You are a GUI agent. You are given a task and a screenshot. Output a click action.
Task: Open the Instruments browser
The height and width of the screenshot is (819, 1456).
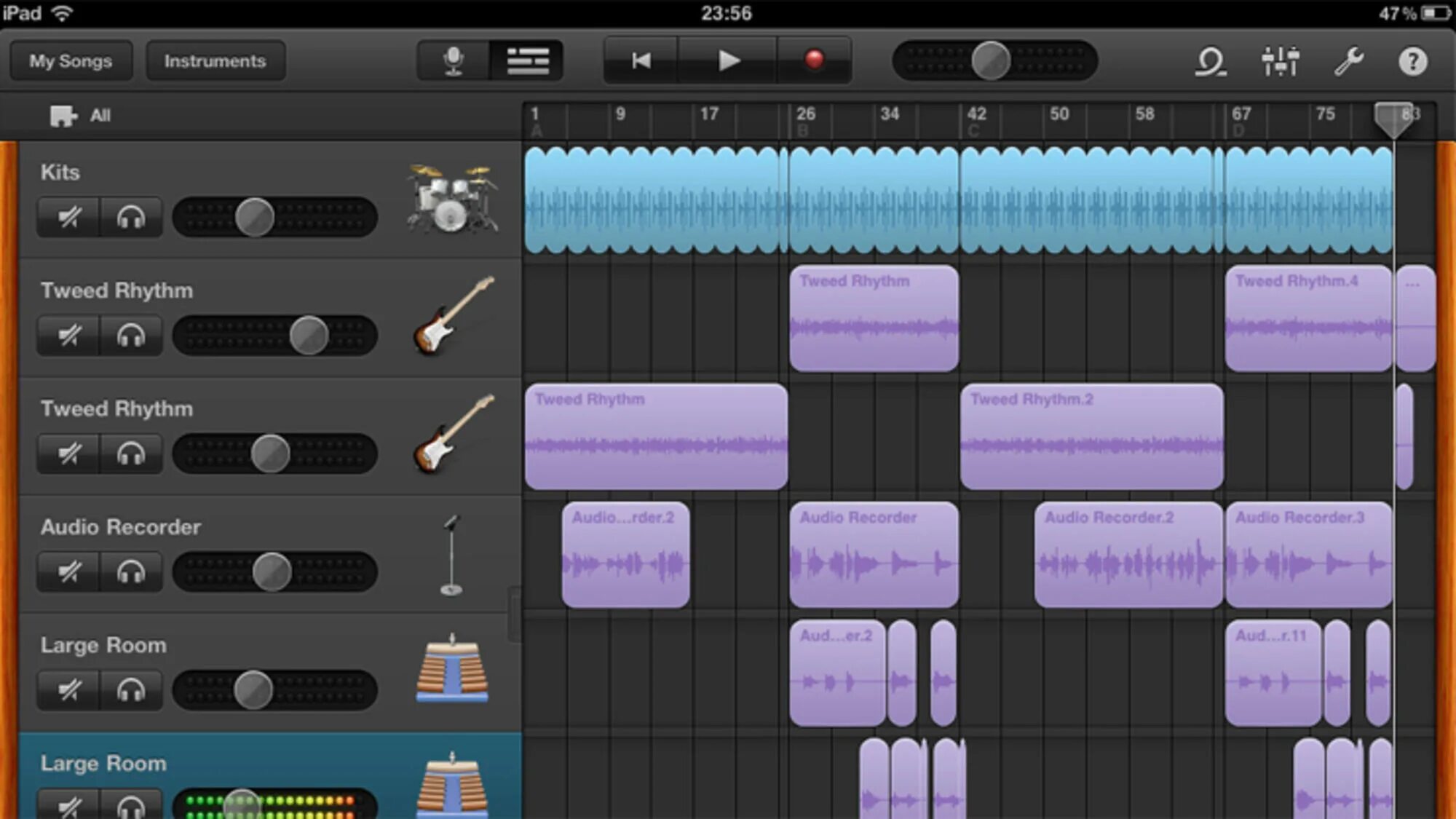(x=215, y=60)
